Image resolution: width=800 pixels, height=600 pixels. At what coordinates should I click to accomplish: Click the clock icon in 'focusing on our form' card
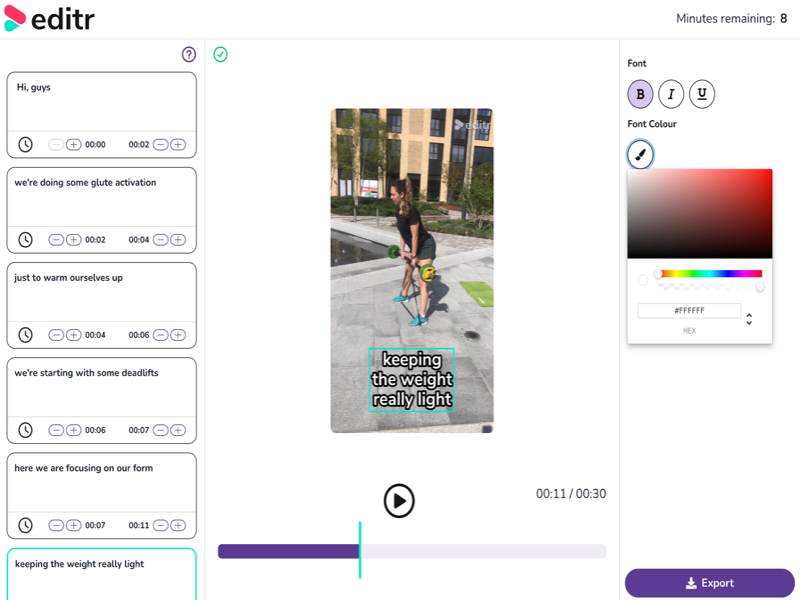coord(26,525)
